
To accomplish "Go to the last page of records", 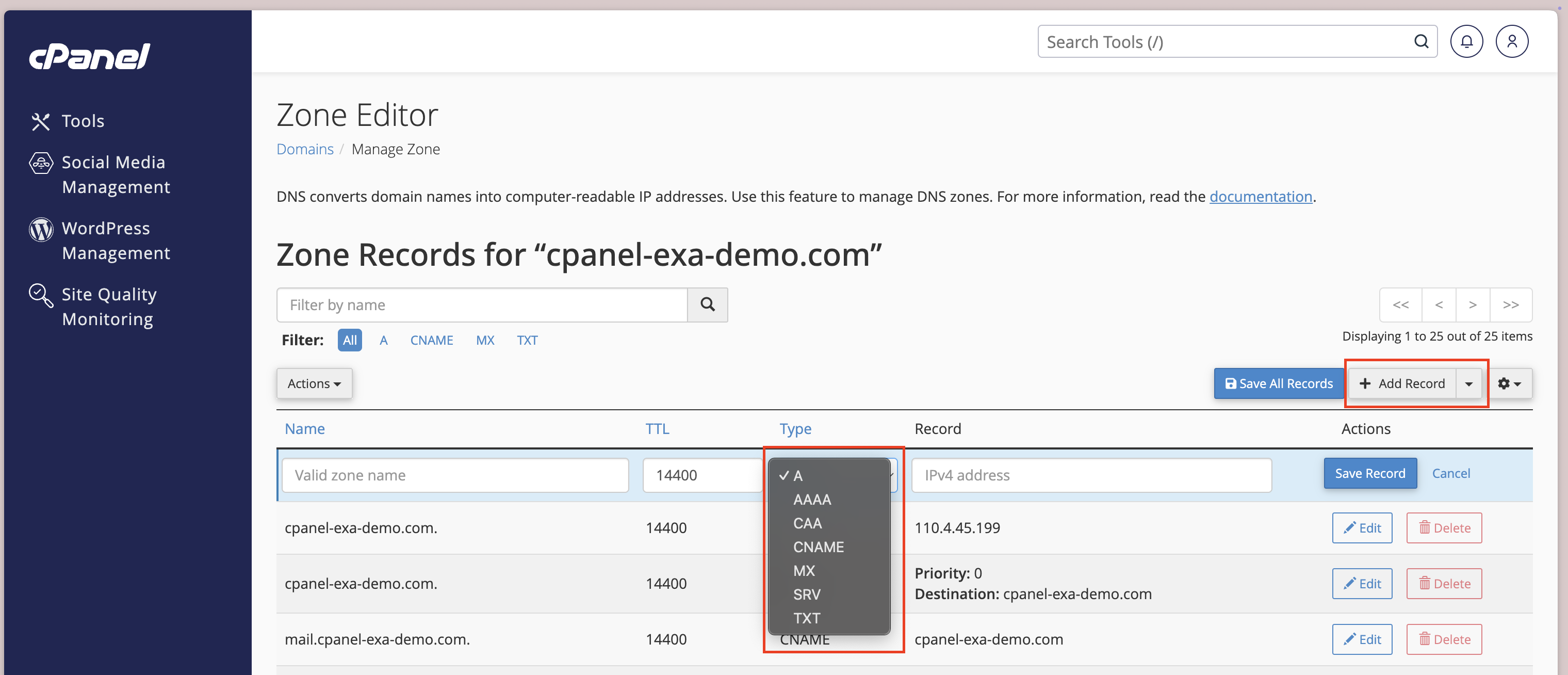I will pyautogui.click(x=1510, y=304).
